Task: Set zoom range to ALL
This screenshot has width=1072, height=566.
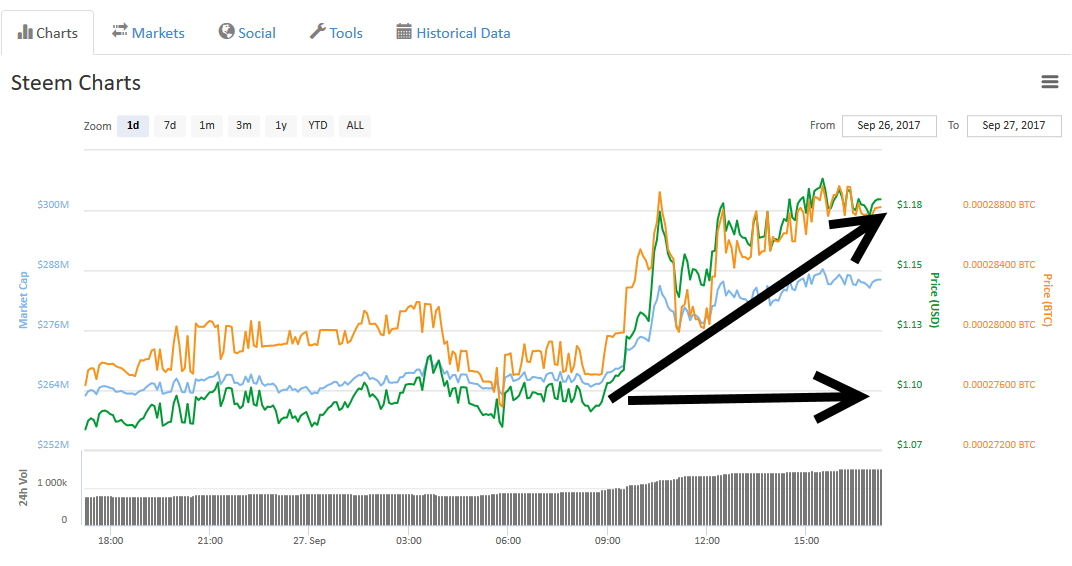Action: click(x=355, y=126)
